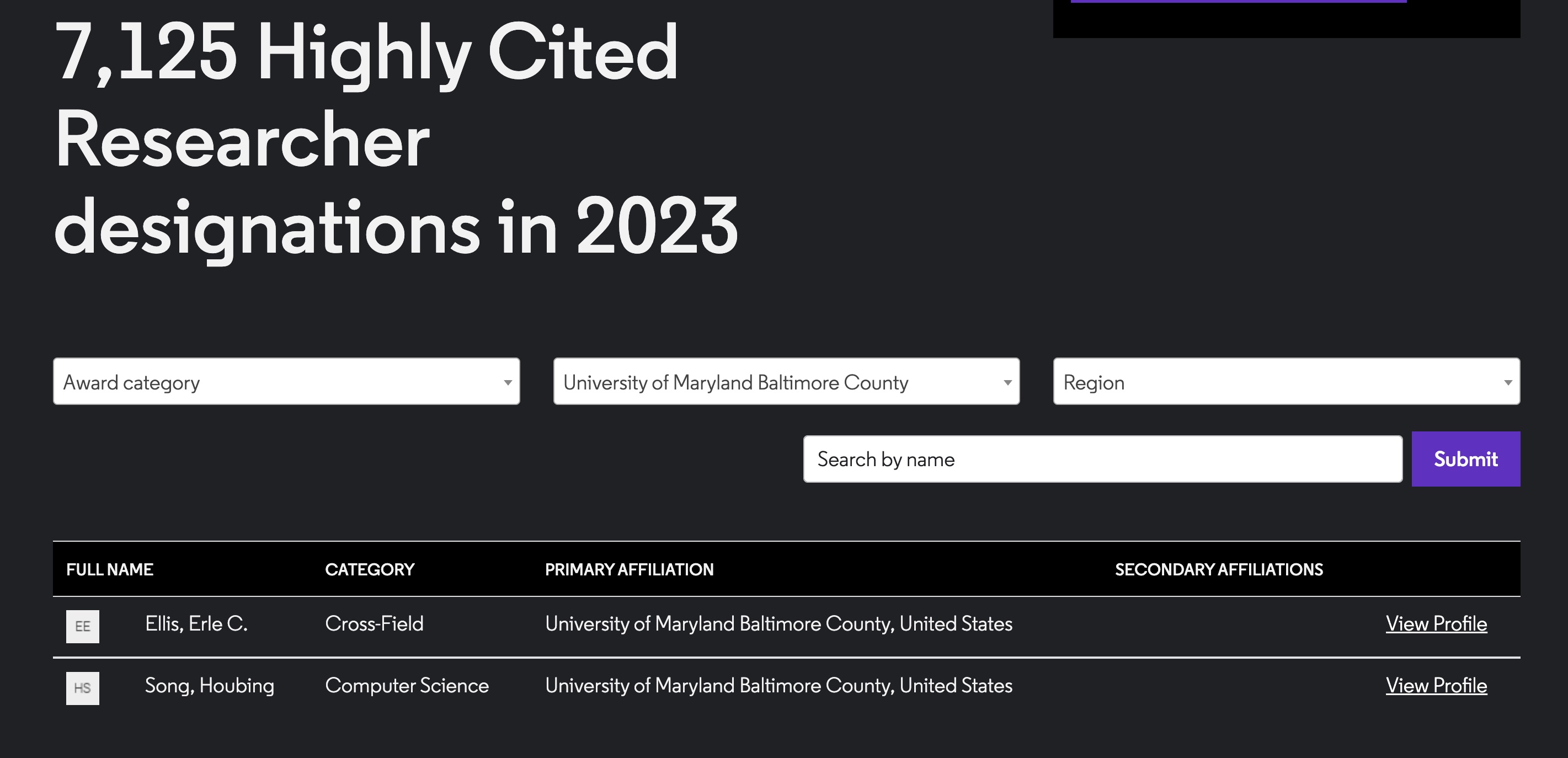Screen dimensions: 1568x758
Task: Click the HS avatar icon
Action: coord(83,688)
